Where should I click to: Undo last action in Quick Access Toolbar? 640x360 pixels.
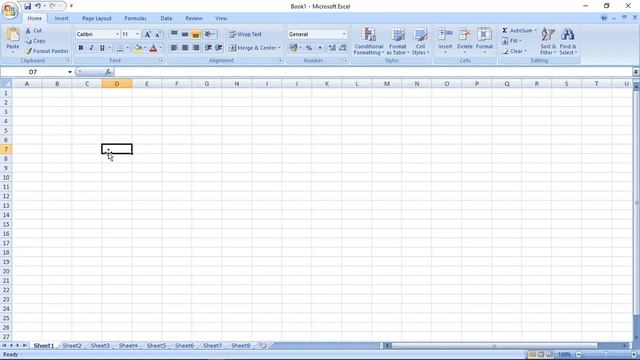tap(38, 6)
